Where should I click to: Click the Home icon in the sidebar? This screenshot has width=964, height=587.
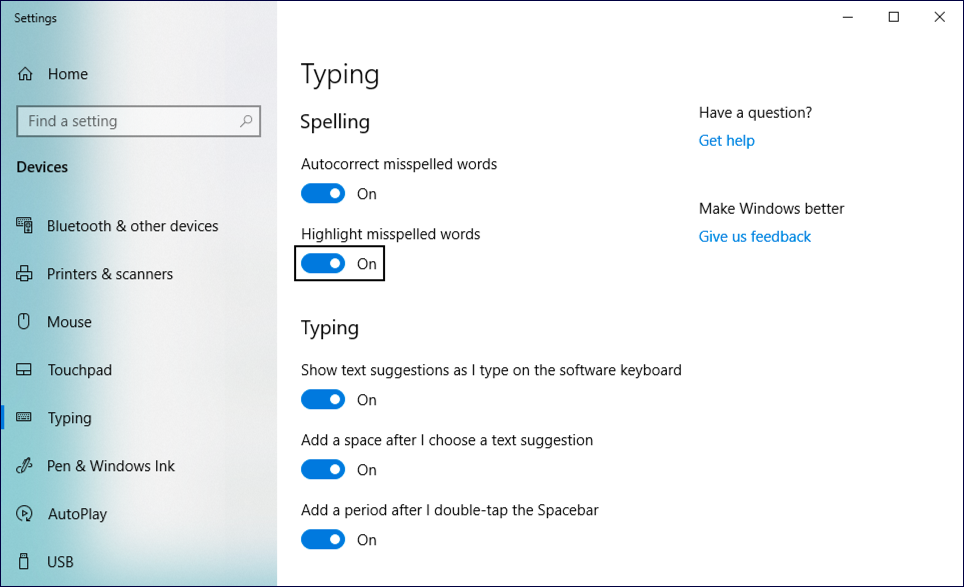pyautogui.click(x=27, y=73)
